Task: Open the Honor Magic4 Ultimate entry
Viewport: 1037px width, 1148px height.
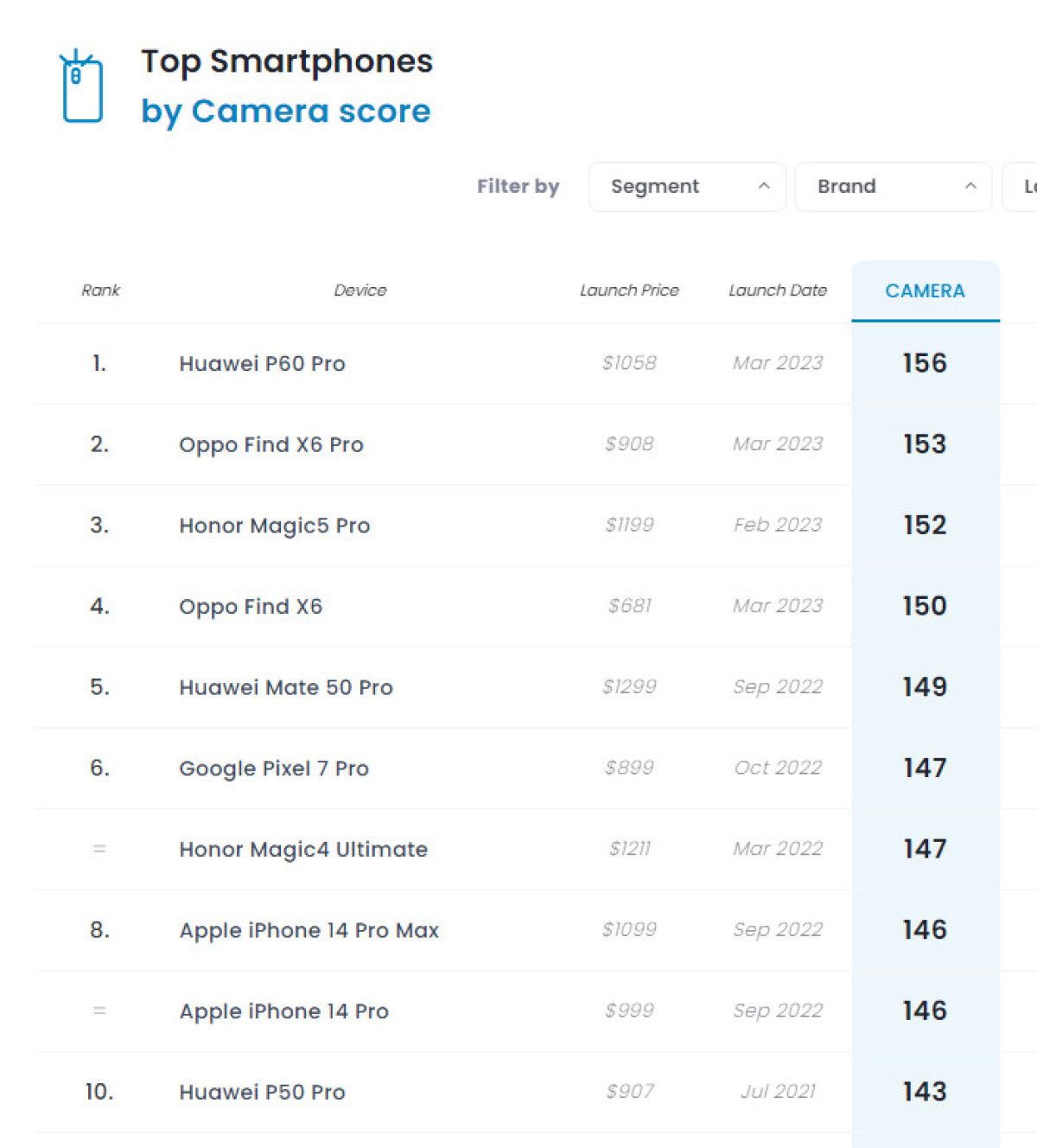Action: (303, 850)
